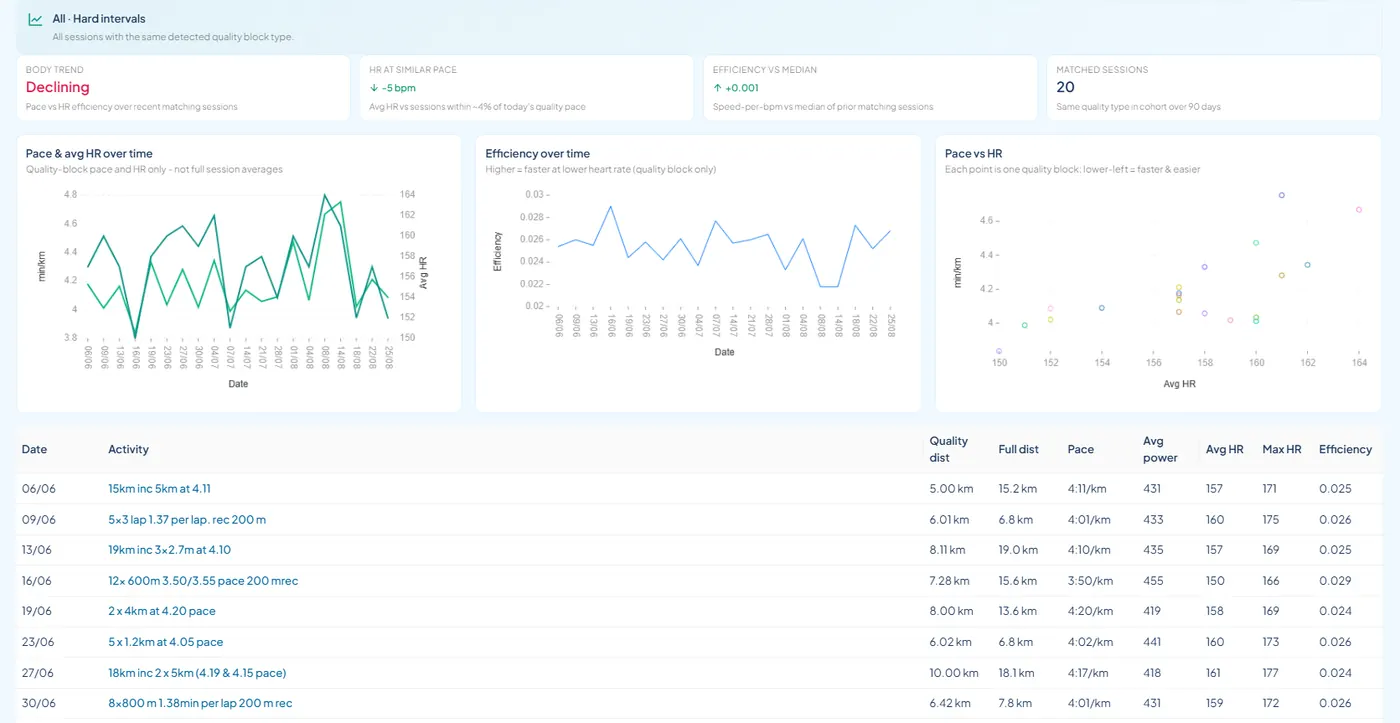
Task: Click the 'Efficiency over time' chart title
Action: pos(538,154)
